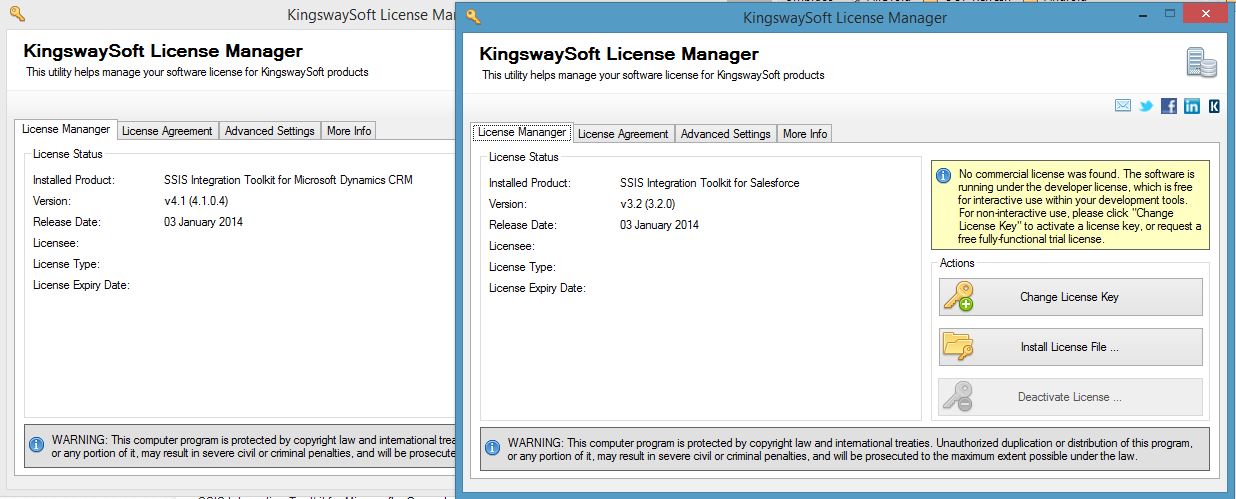The image size is (1236, 499).
Task: Click the email envelope icon
Action: click(x=1122, y=106)
